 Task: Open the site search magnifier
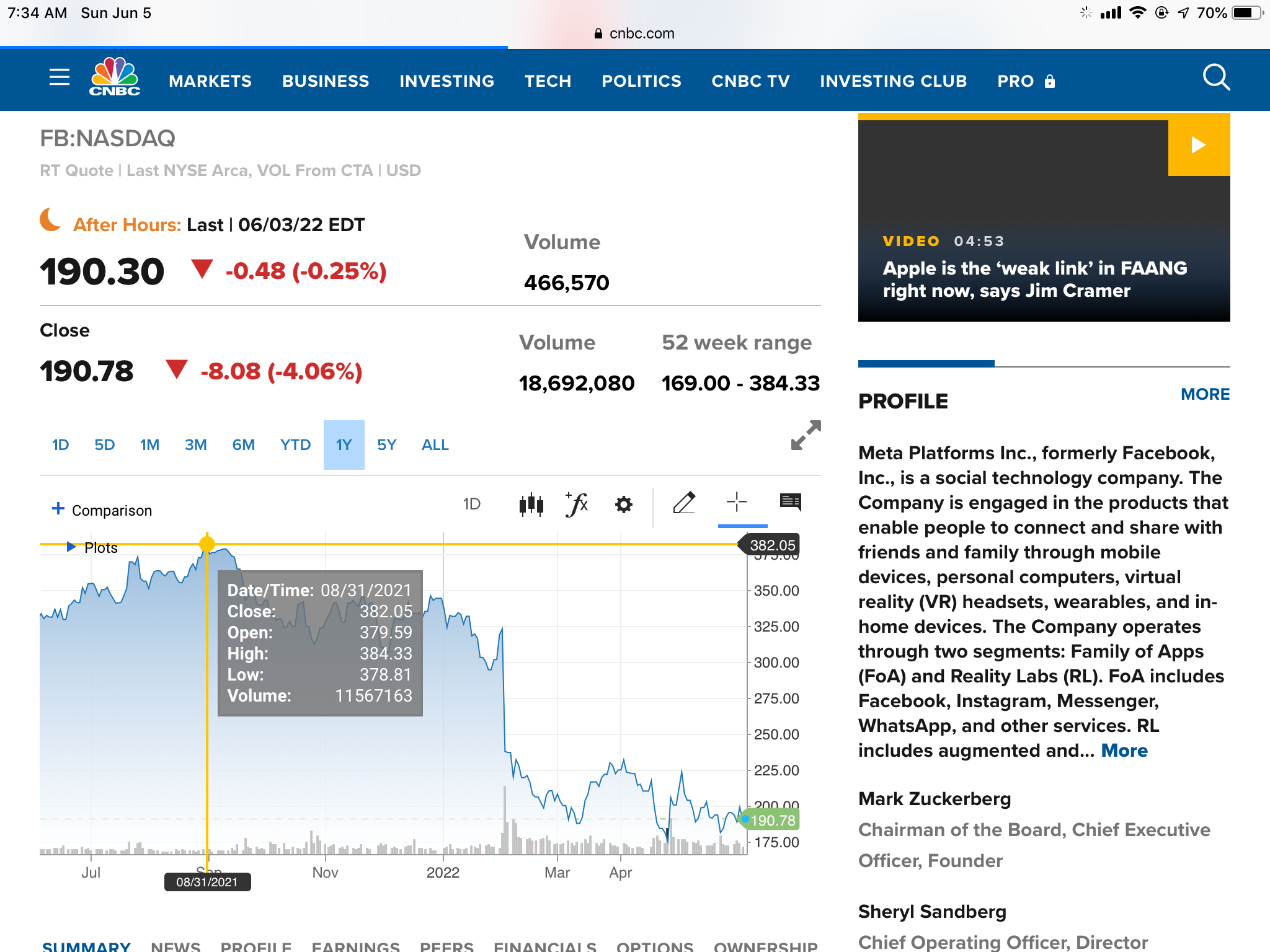coord(1216,77)
